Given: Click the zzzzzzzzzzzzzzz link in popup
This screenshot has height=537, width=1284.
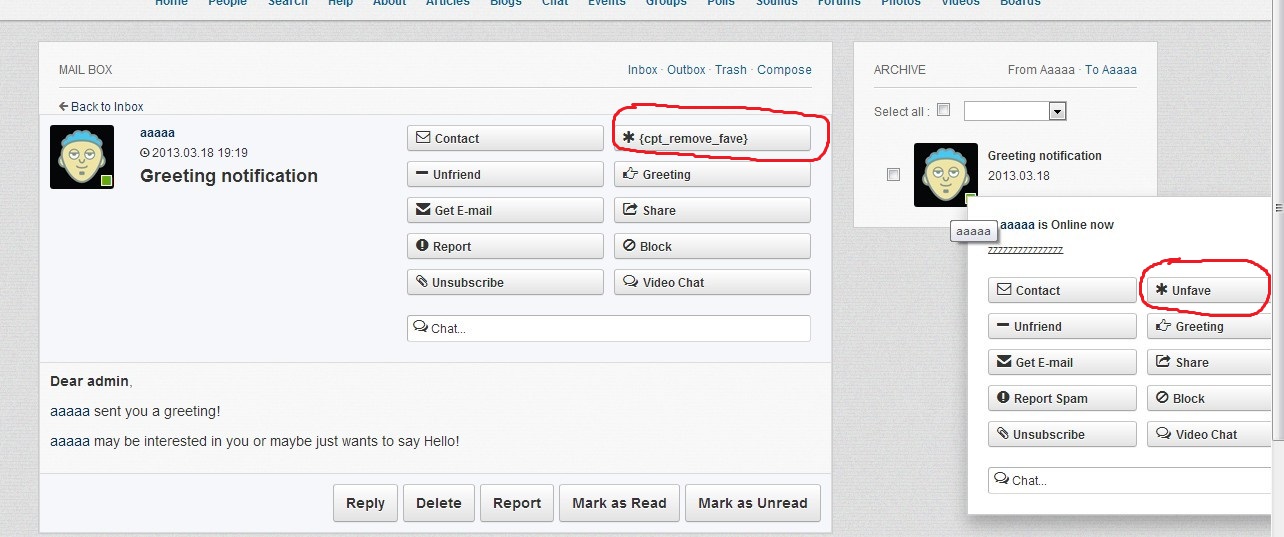Looking at the screenshot, I should click(x=1025, y=250).
